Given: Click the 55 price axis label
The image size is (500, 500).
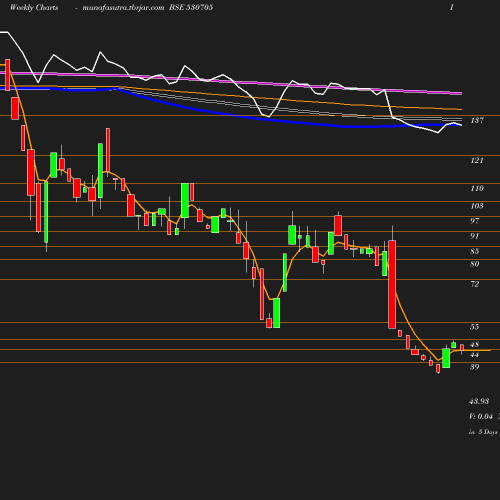Looking at the screenshot, I should (475, 327).
